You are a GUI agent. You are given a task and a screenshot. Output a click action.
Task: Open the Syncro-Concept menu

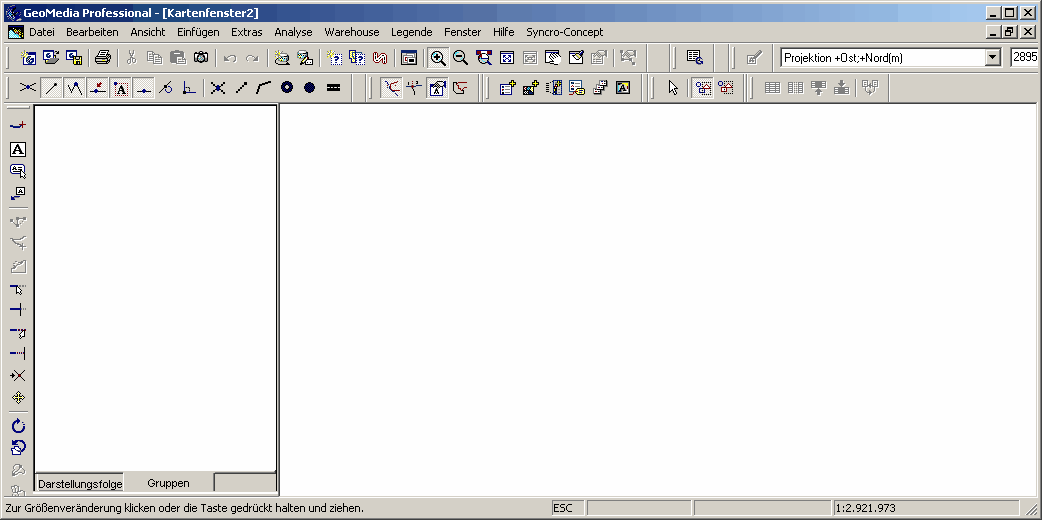tap(564, 32)
